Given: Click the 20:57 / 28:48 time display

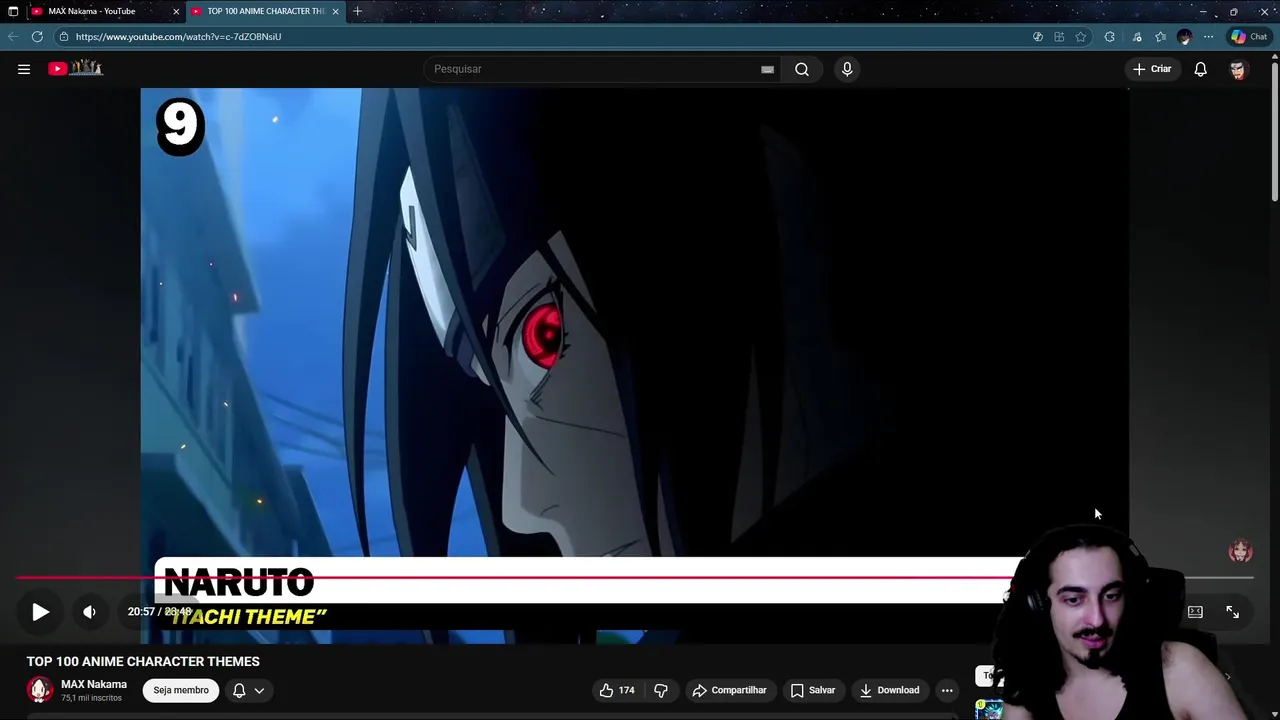Looking at the screenshot, I should tap(159, 612).
